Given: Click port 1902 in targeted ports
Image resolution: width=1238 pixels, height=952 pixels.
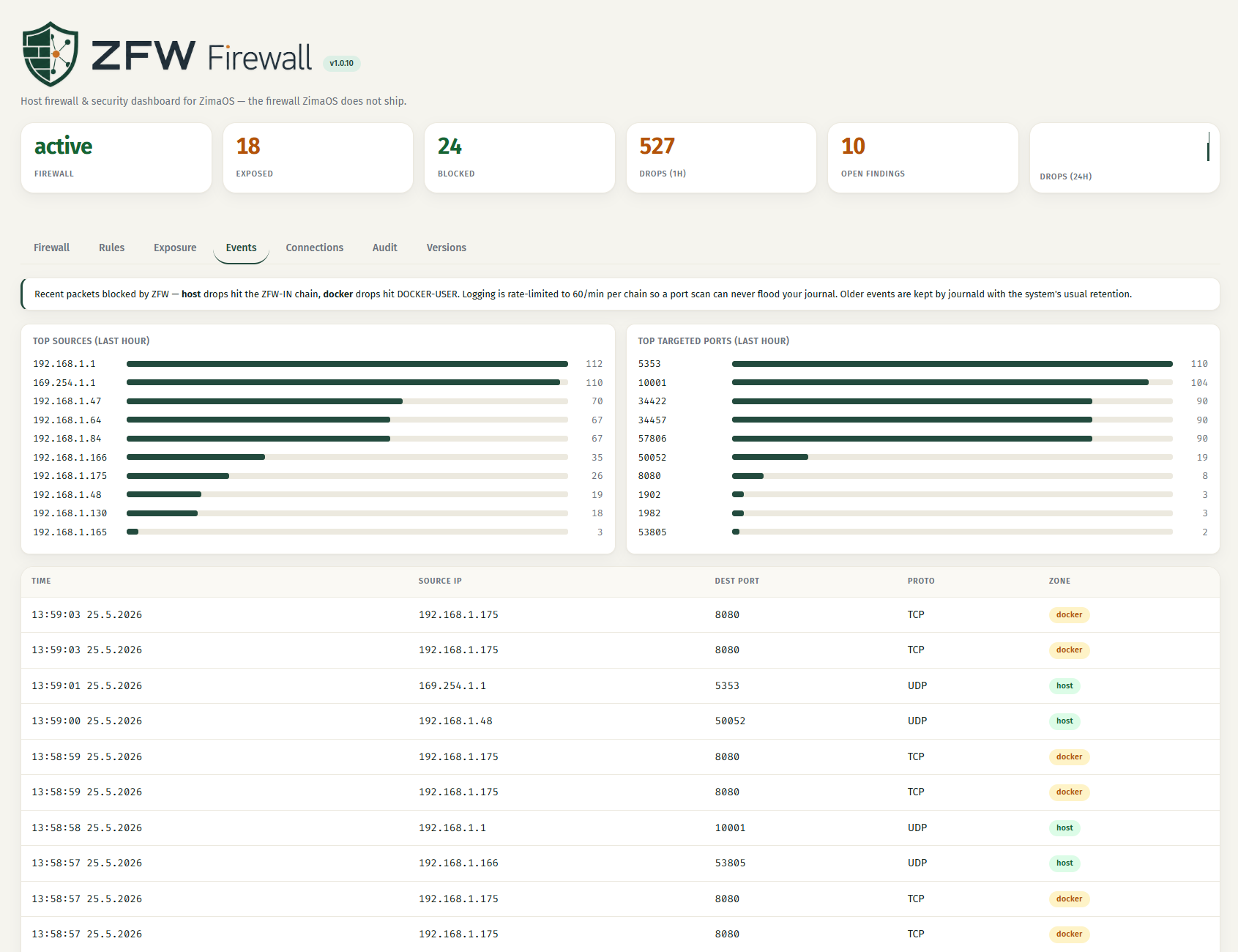Looking at the screenshot, I should tap(923, 494).
